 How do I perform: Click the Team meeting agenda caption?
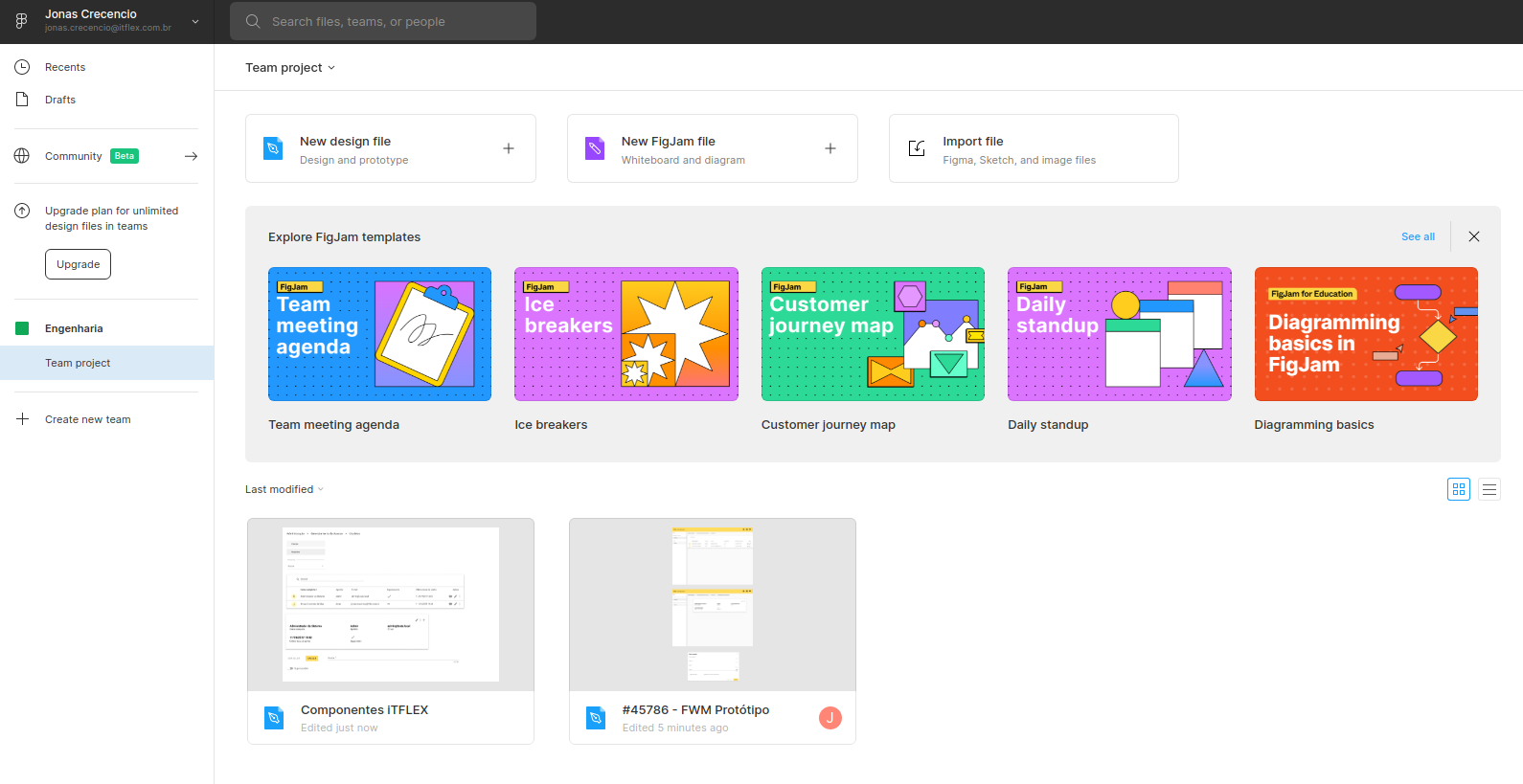tap(333, 425)
